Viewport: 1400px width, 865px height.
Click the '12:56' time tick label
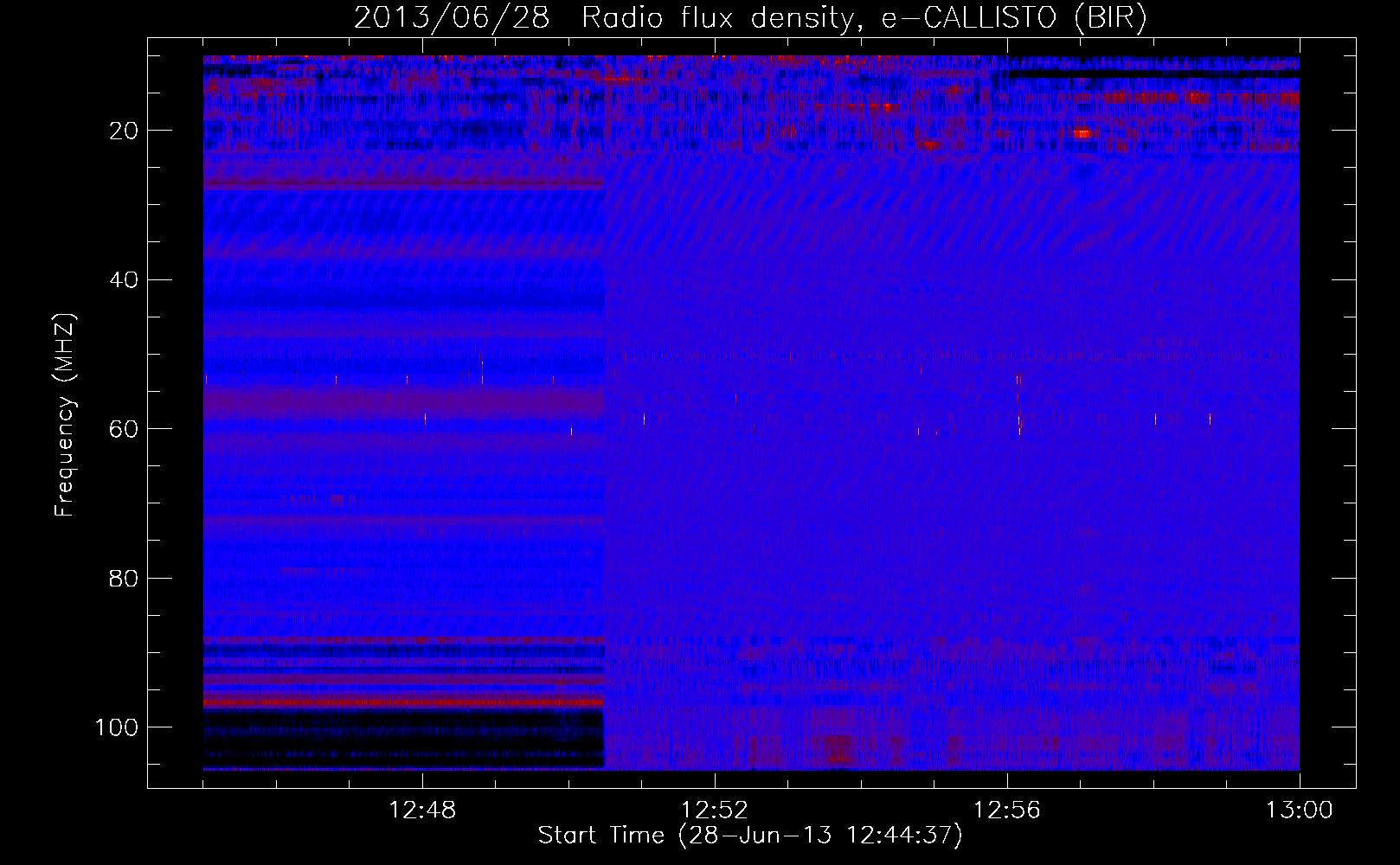tap(1007, 811)
